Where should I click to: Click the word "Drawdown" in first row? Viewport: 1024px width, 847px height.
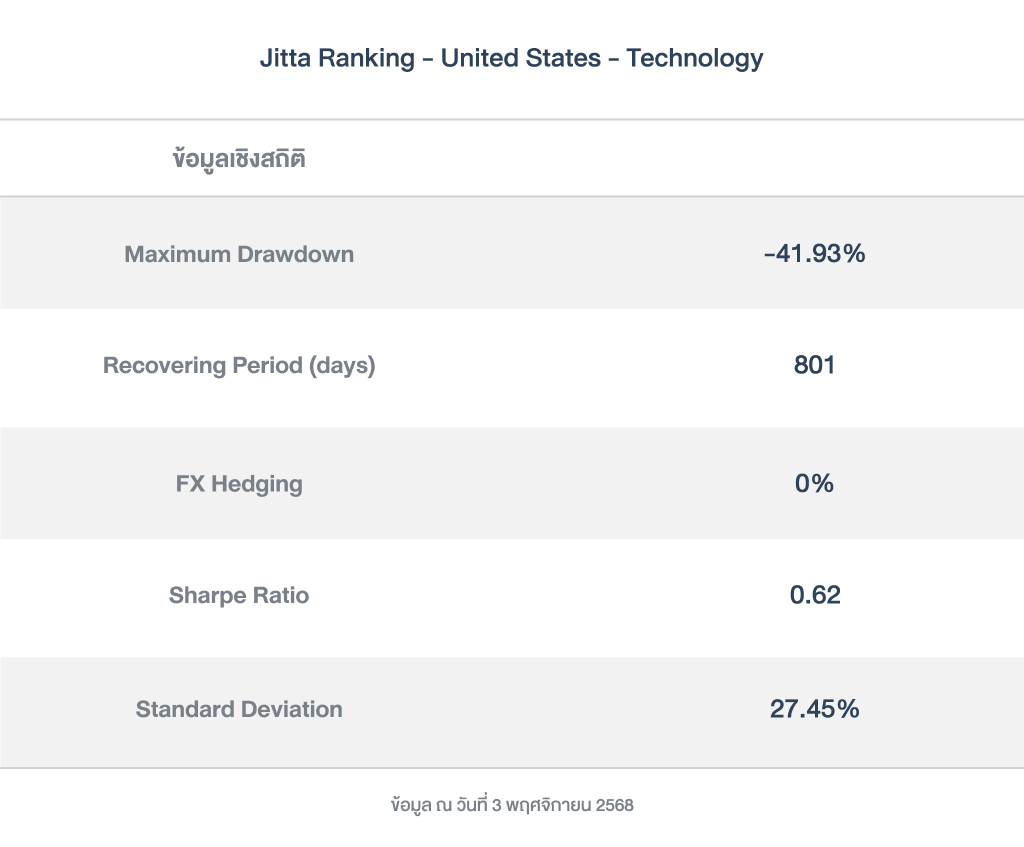pos(295,254)
